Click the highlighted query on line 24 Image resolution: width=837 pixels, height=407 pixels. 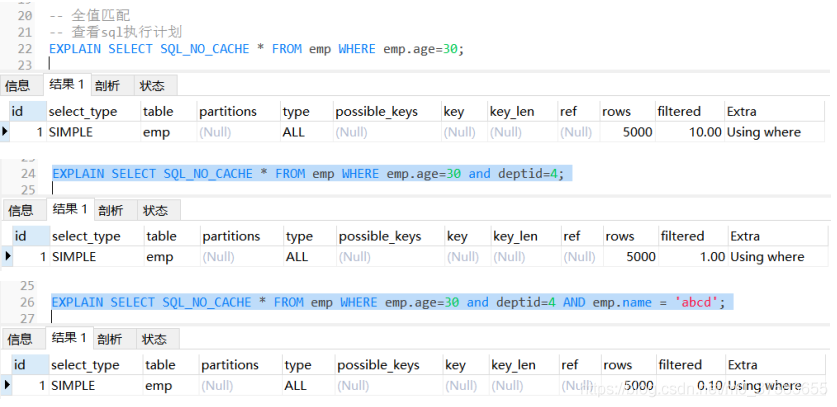[x=308, y=174]
